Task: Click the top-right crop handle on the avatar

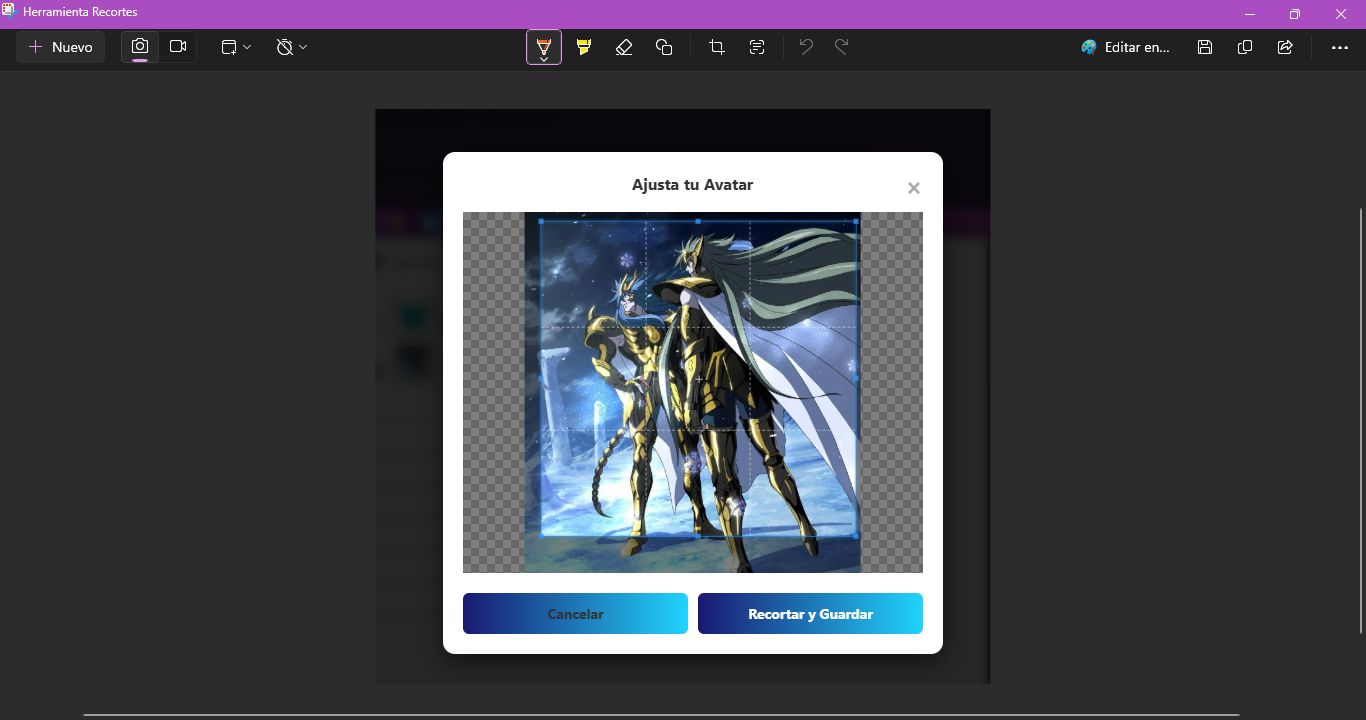Action: pos(856,221)
